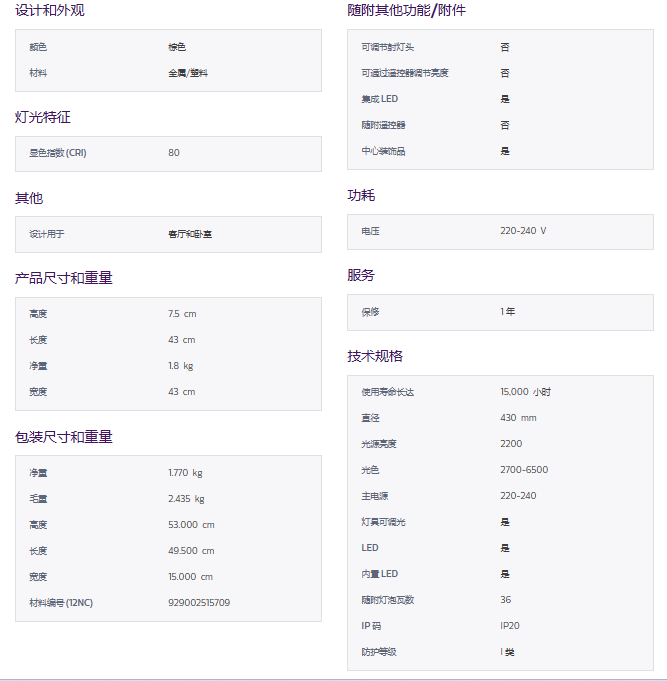
Task: Click the 929002515709 material number
Action: (x=199, y=603)
